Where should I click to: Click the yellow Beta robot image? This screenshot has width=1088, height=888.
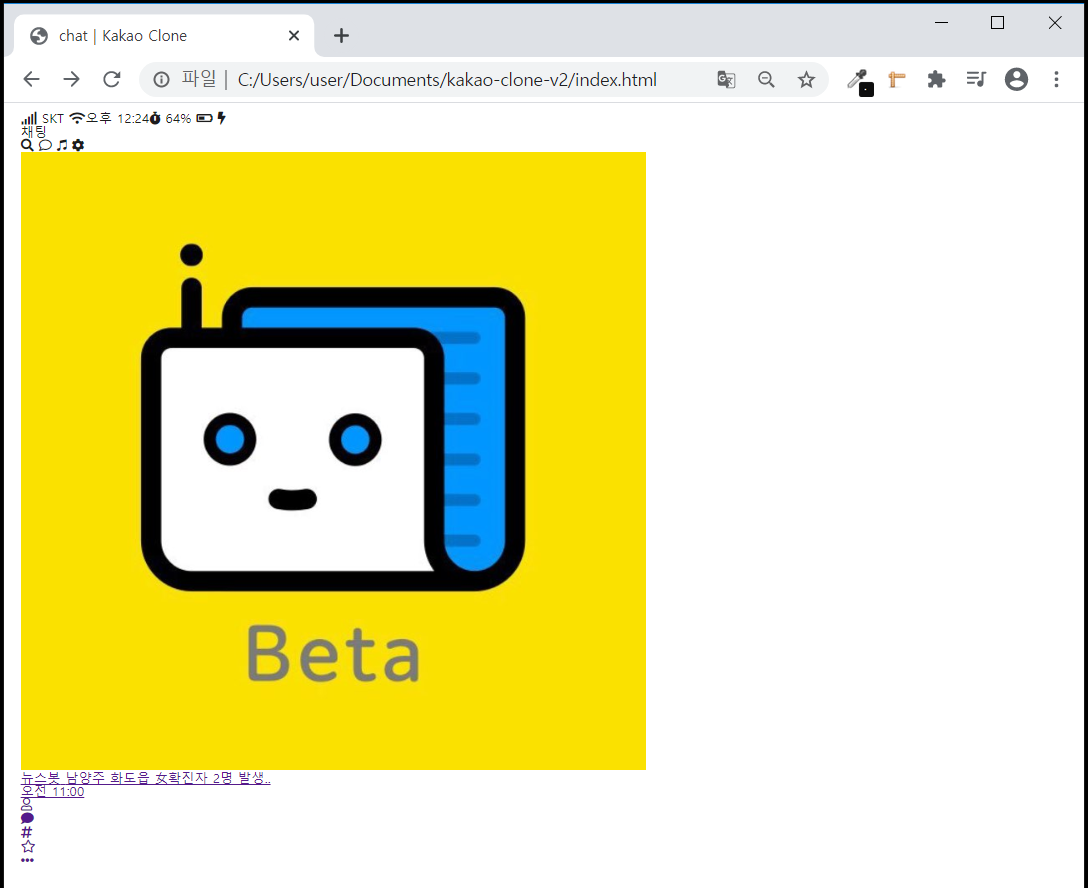point(333,461)
